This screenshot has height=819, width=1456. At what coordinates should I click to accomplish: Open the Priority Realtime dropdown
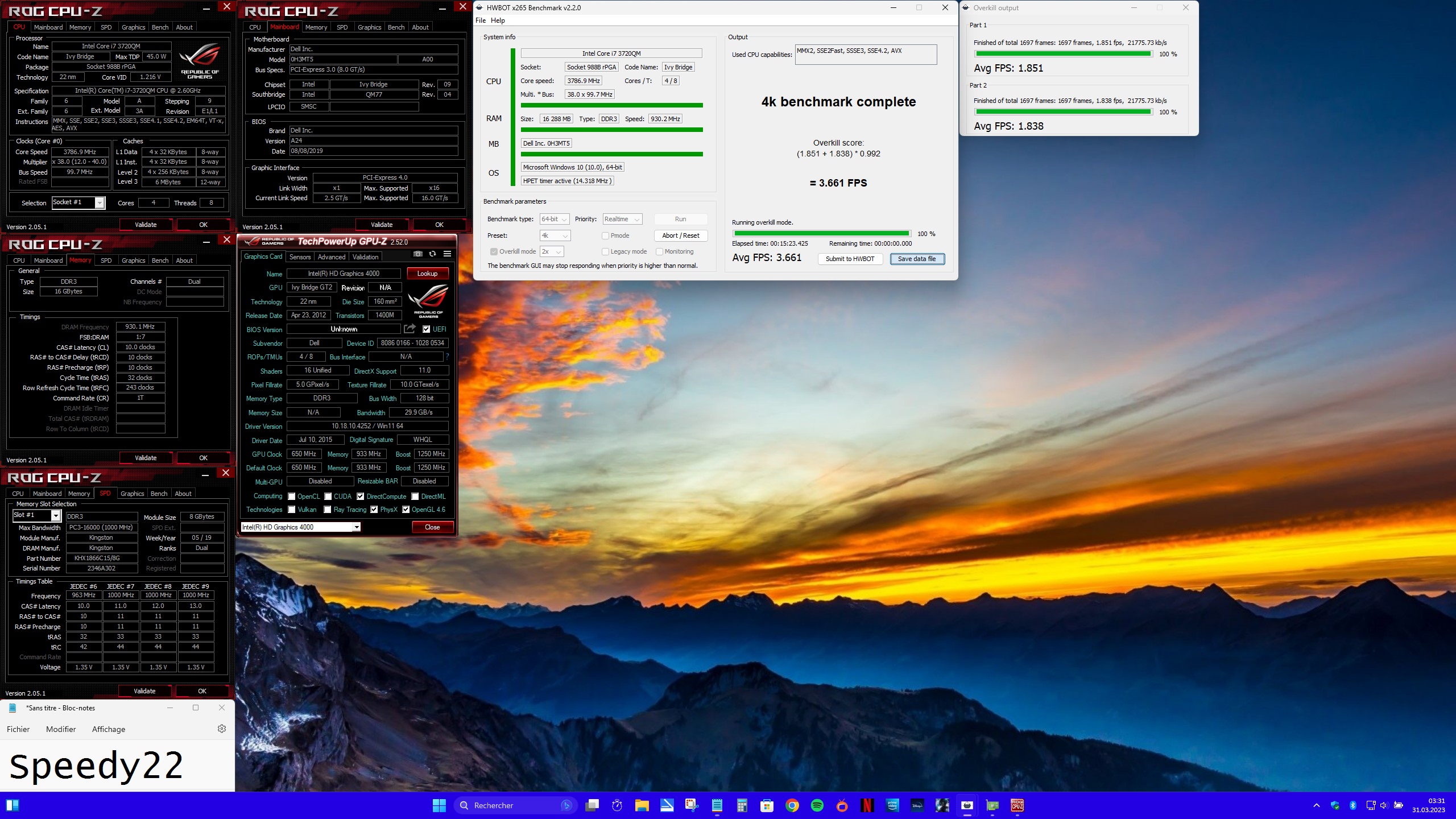point(623,219)
